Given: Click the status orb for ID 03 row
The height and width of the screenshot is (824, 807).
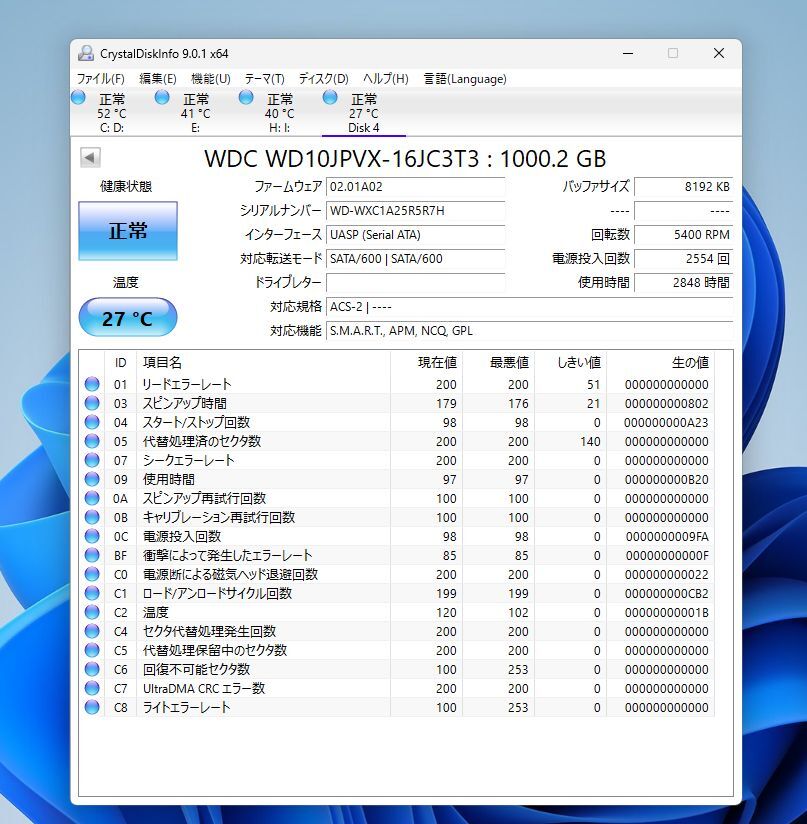Looking at the screenshot, I should tap(92, 403).
